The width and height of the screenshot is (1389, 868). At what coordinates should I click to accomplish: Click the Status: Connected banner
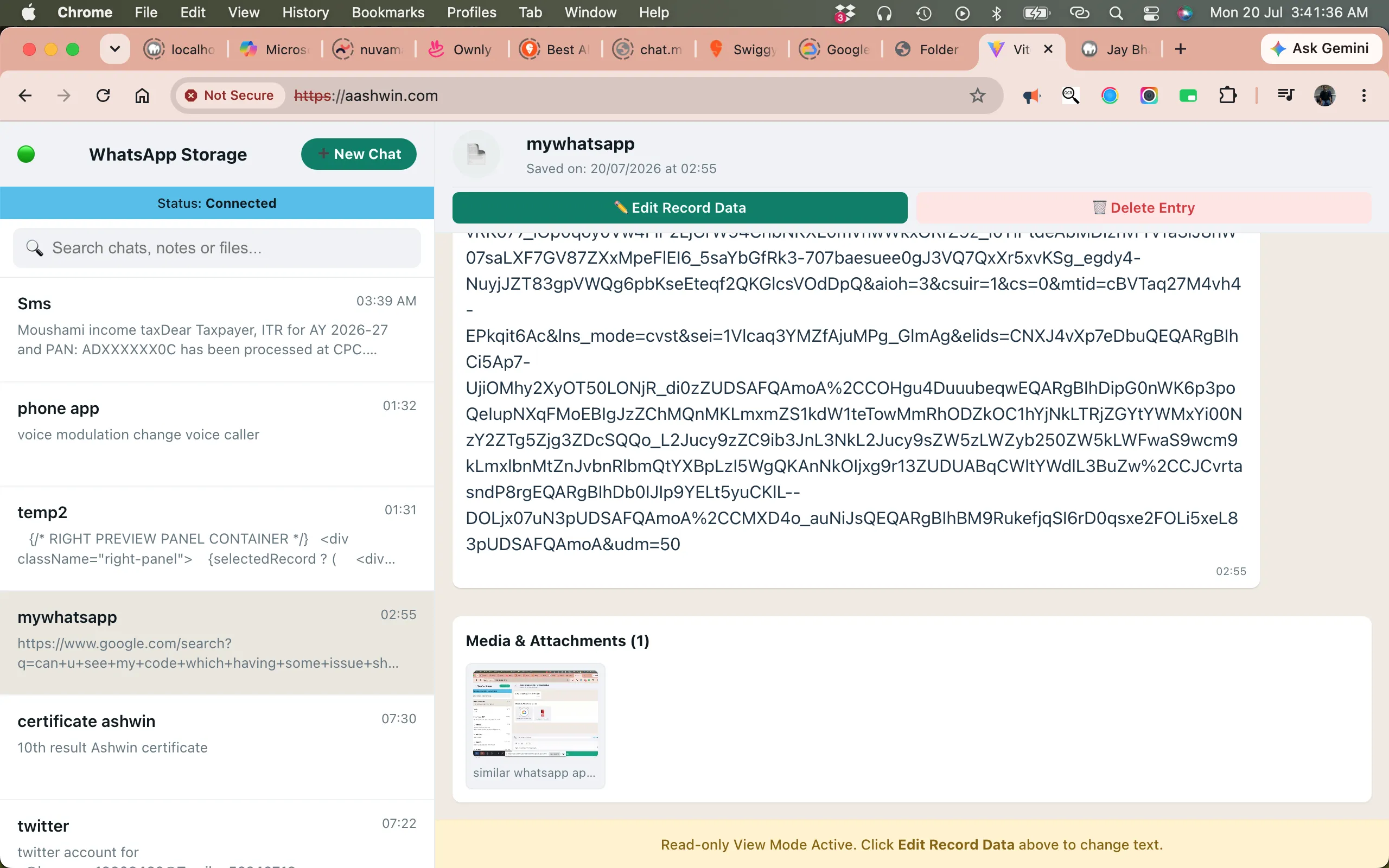tap(217, 203)
